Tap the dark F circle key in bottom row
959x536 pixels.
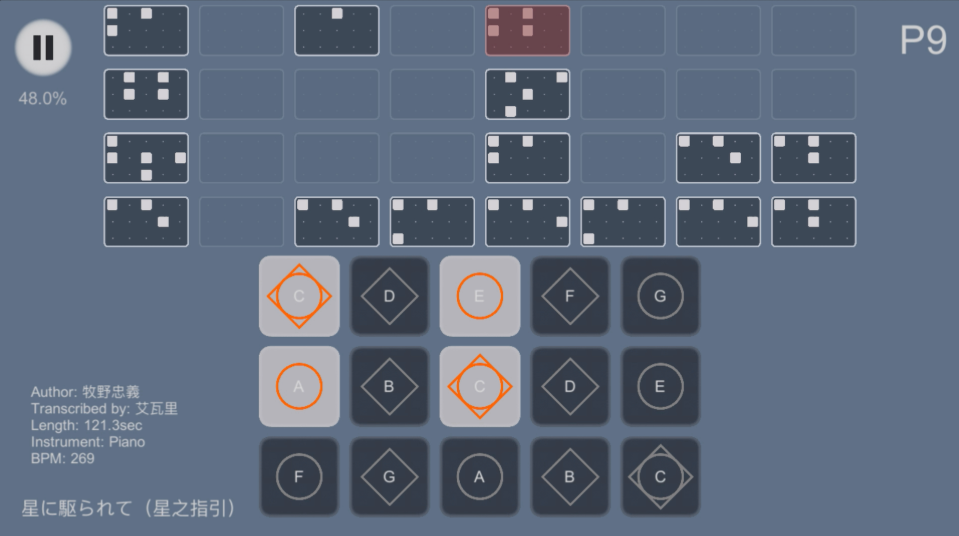click(x=299, y=477)
